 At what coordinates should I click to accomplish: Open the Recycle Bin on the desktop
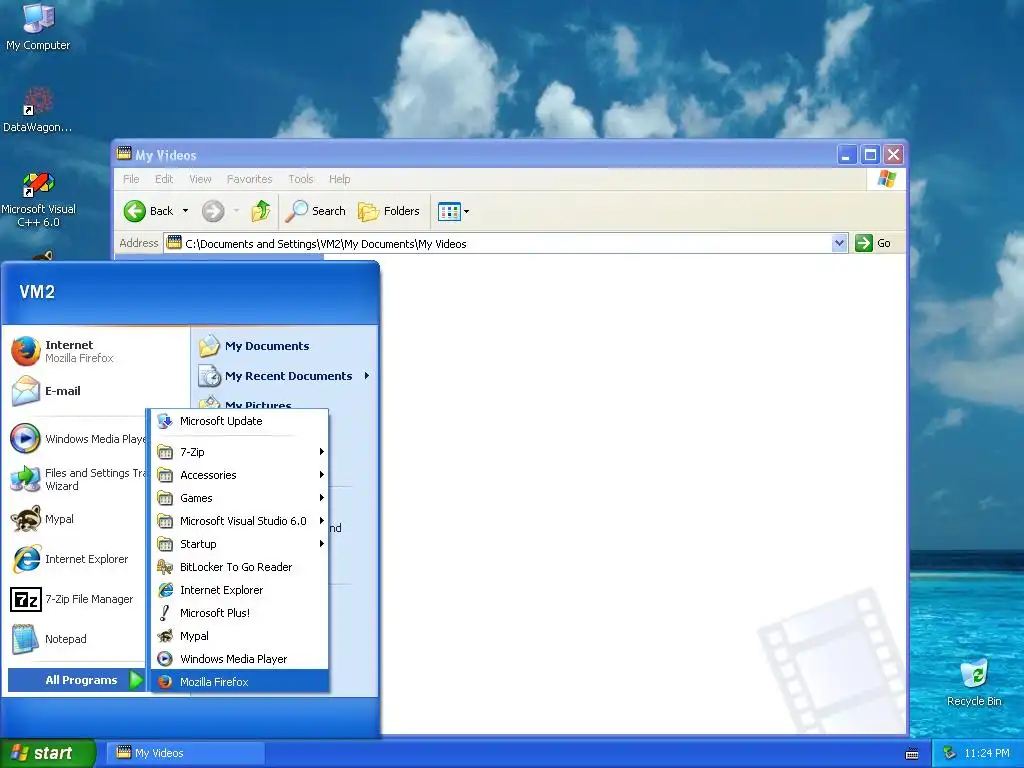(974, 683)
